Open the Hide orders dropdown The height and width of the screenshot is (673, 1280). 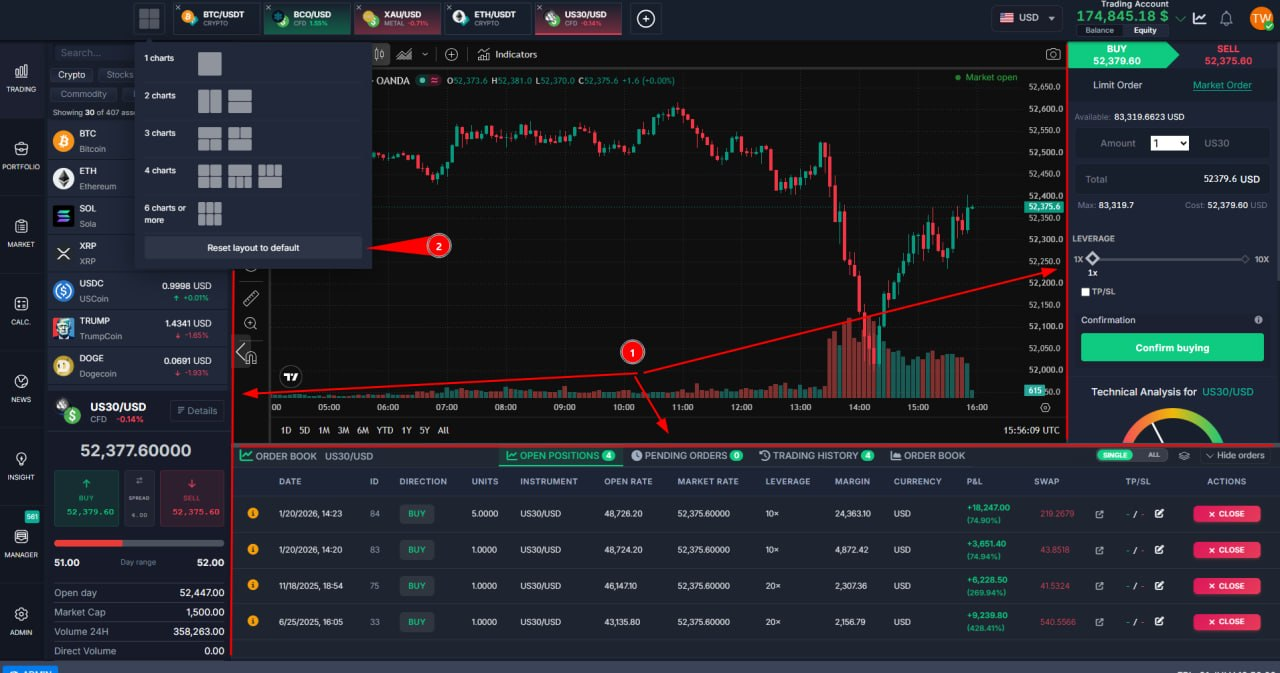point(1237,455)
